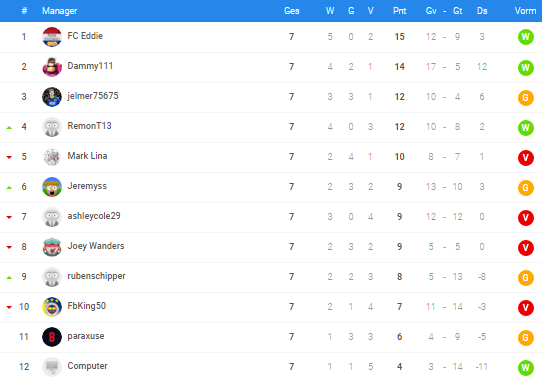Click Joey Wanders' Liverpool crest avatar
This screenshot has width=542, height=380.
click(x=52, y=247)
